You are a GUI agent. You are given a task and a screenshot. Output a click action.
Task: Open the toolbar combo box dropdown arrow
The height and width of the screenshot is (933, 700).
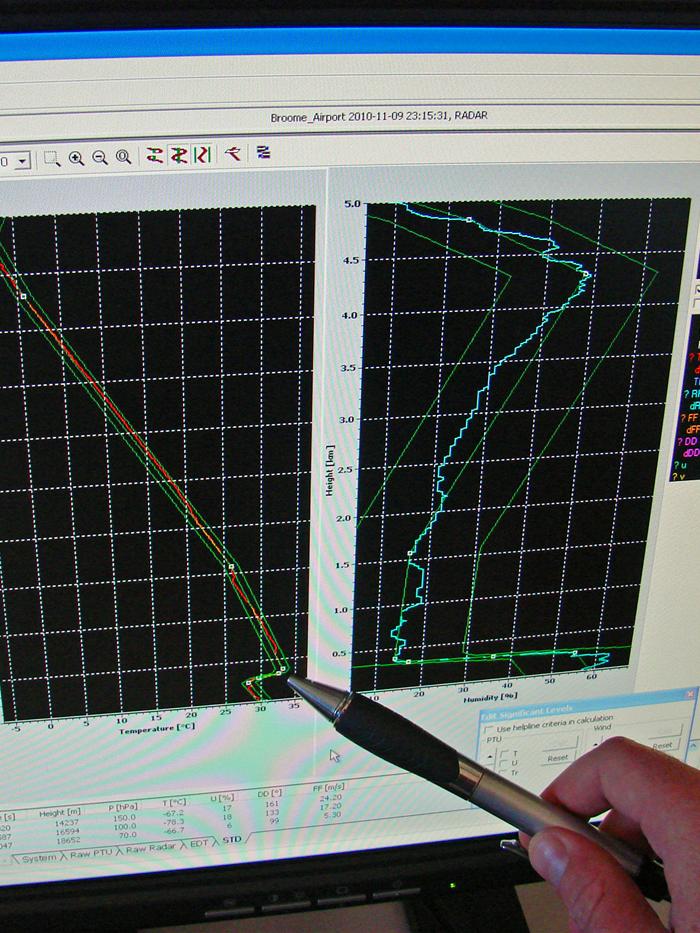[x=22, y=160]
